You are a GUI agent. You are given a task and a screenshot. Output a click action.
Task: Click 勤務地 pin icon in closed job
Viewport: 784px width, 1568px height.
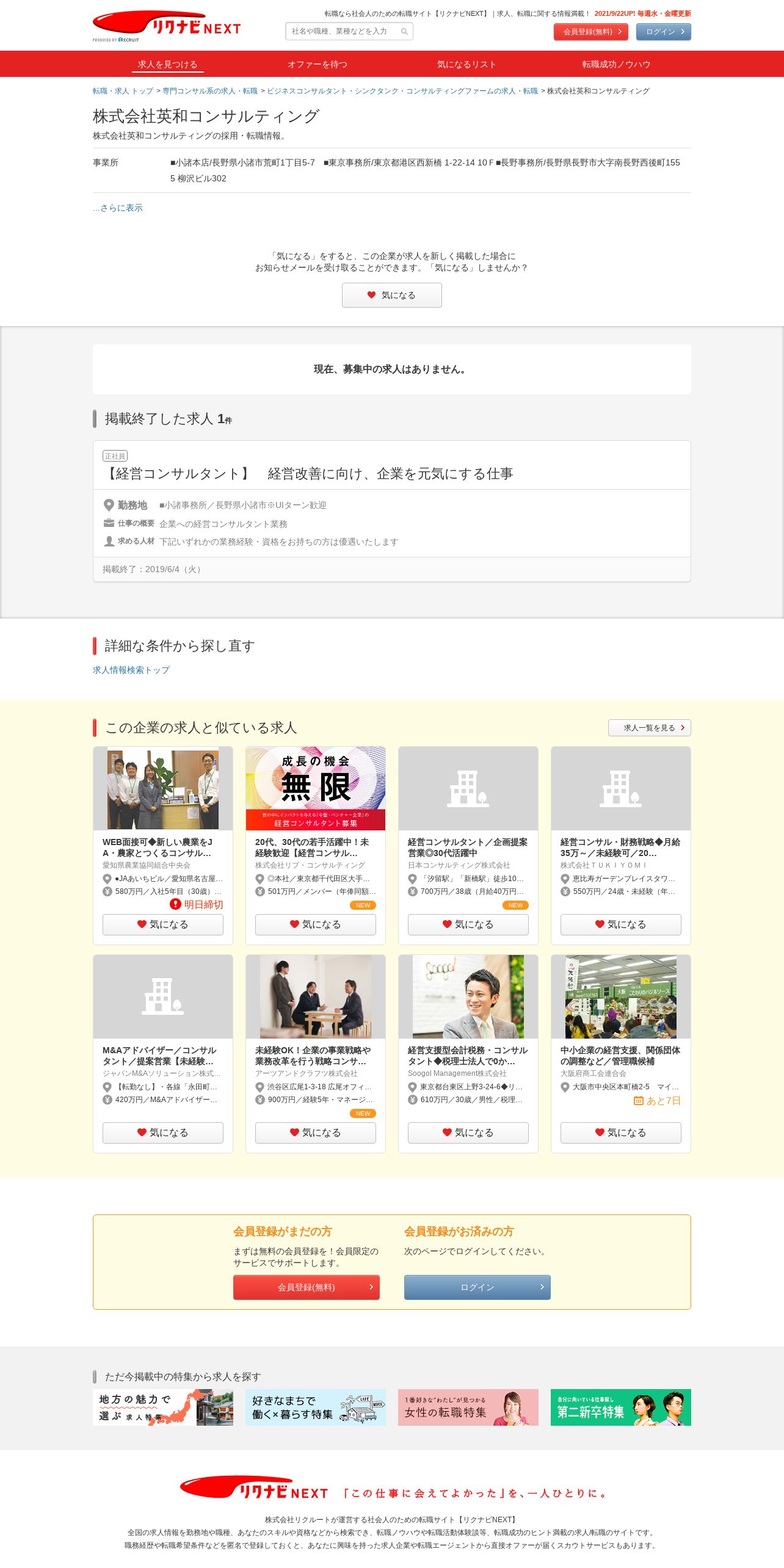click(x=109, y=505)
